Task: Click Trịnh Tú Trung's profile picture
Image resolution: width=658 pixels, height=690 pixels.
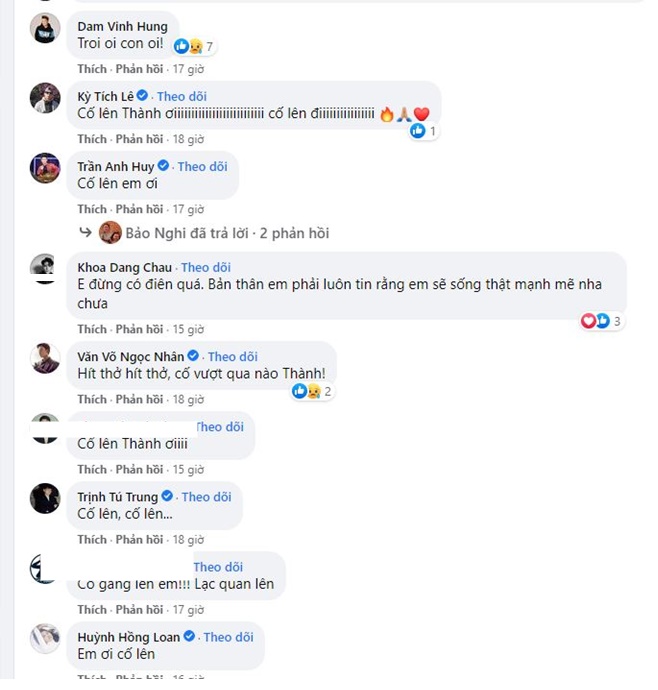Action: [x=45, y=498]
